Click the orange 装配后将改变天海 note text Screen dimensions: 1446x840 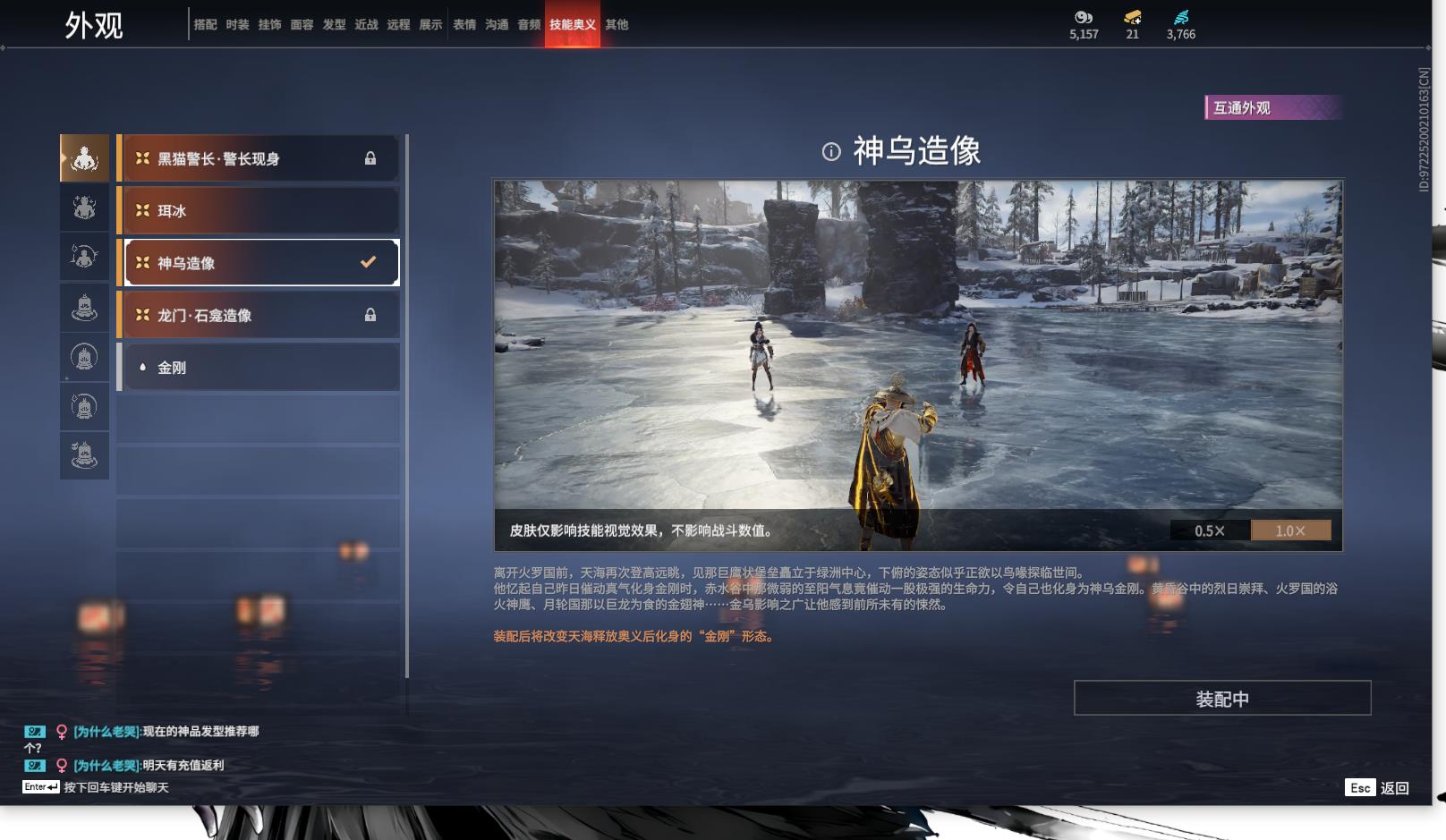point(634,636)
